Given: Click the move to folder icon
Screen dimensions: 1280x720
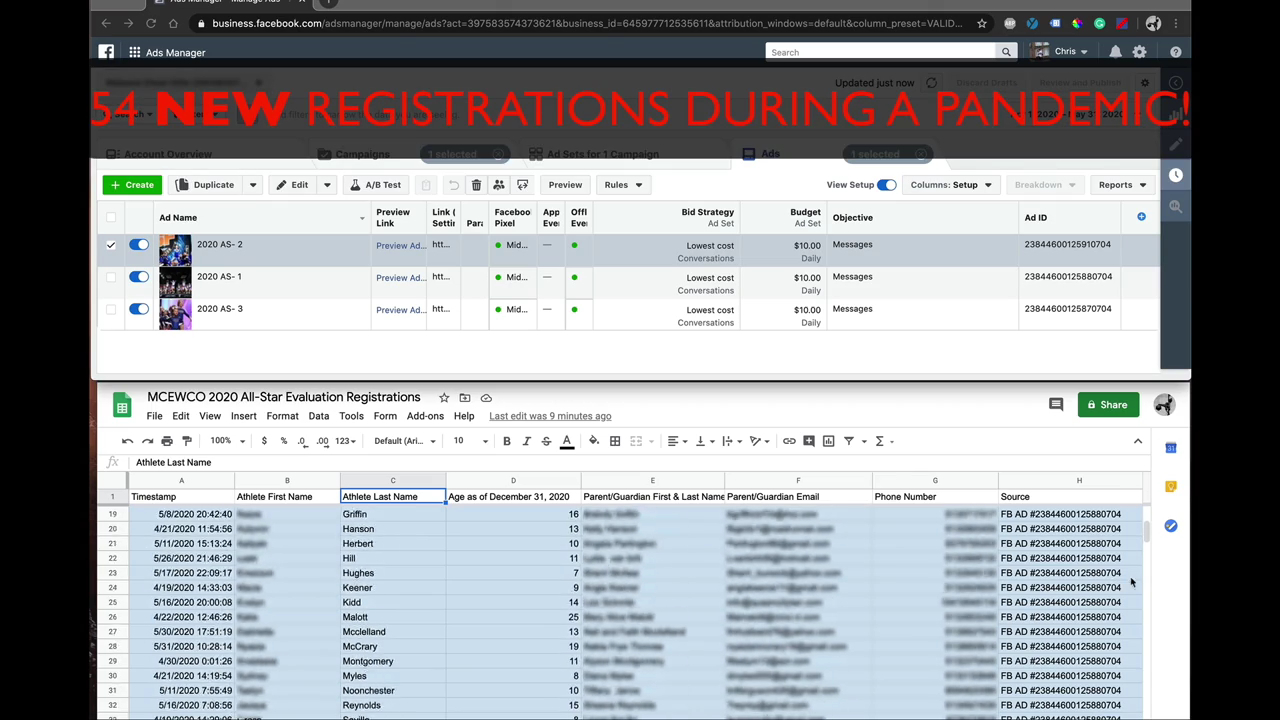Looking at the screenshot, I should pos(465,398).
